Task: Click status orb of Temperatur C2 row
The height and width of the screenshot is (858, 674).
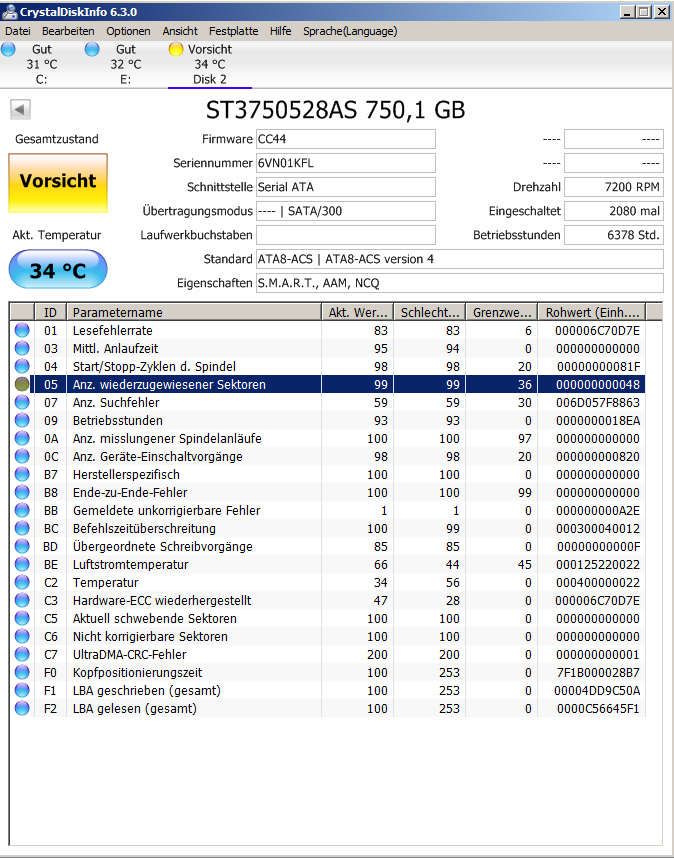Action: [x=22, y=582]
